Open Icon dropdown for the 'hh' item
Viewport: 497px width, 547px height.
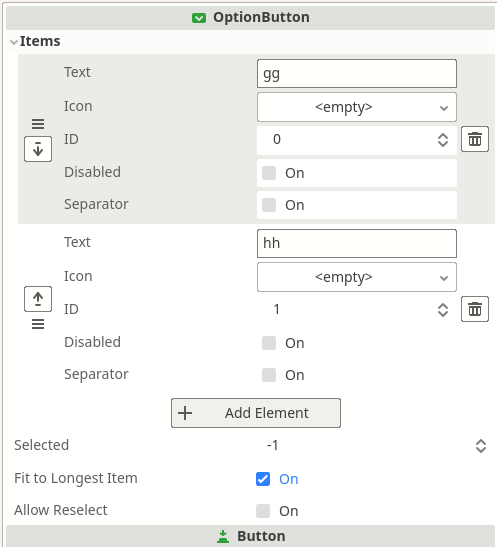[357, 277]
